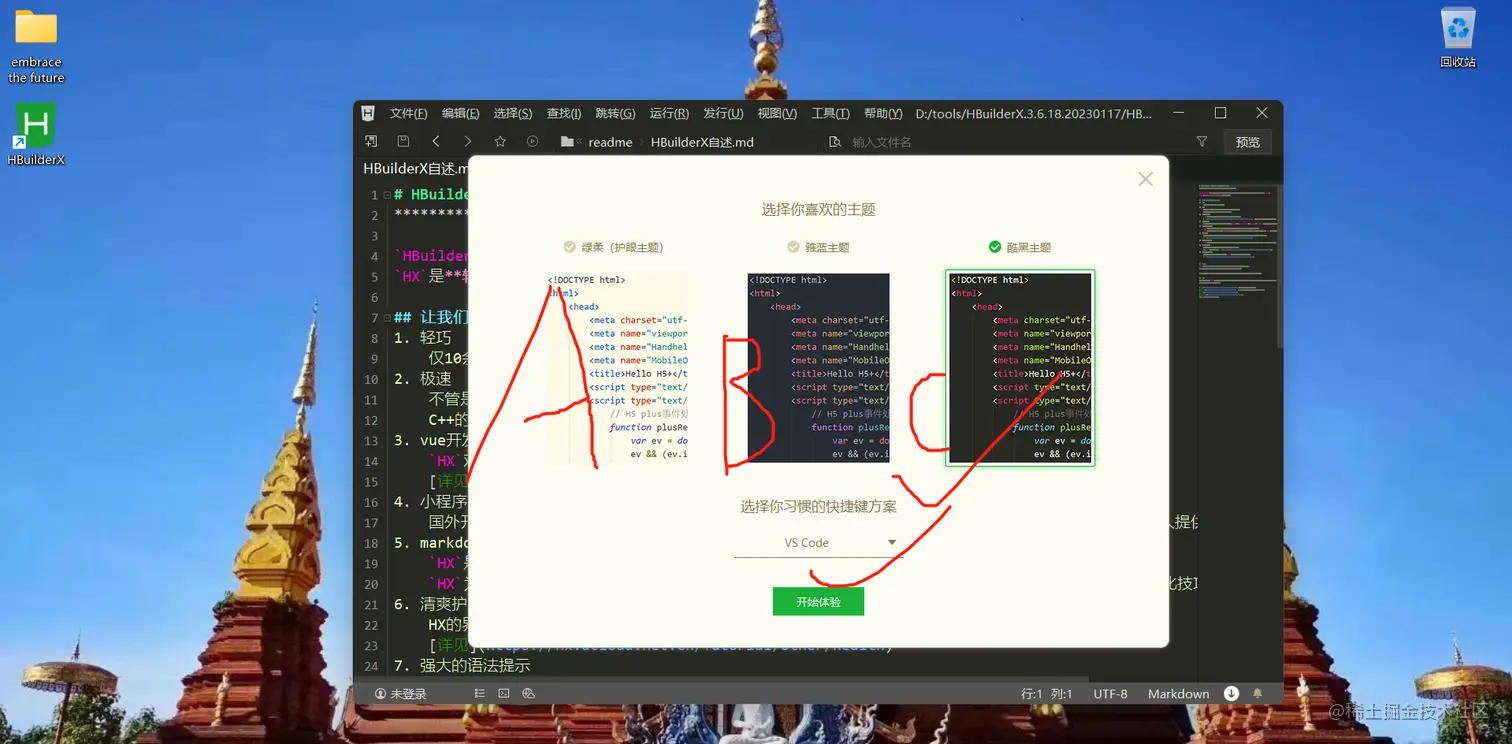The height and width of the screenshot is (744, 1512).
Task: Click the 预览 preview button
Action: tap(1248, 142)
